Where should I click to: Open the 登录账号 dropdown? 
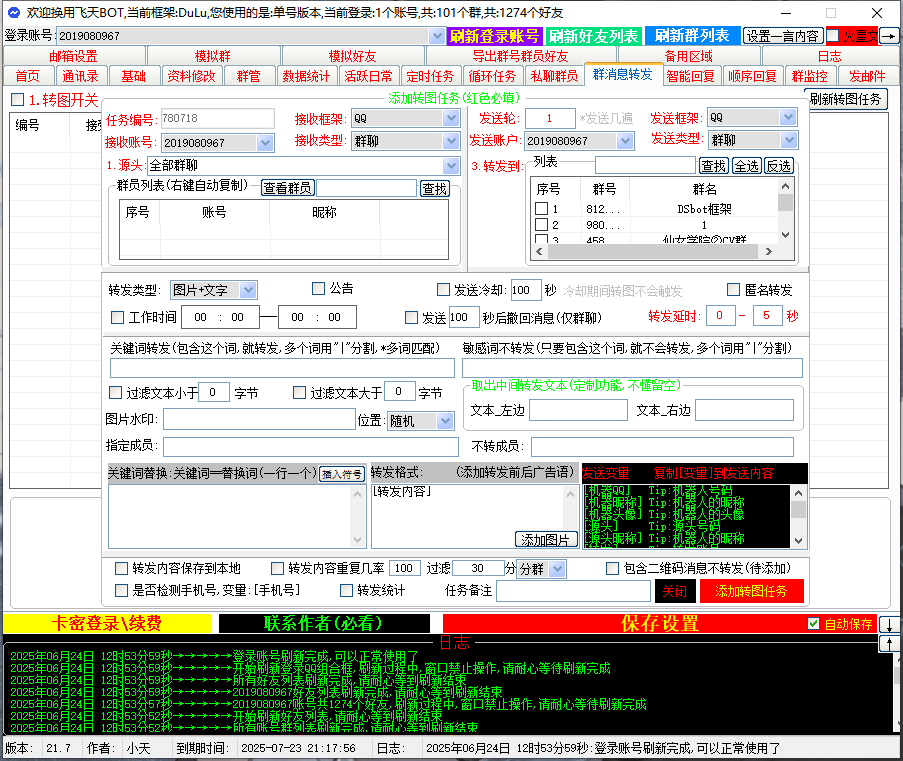click(x=437, y=36)
